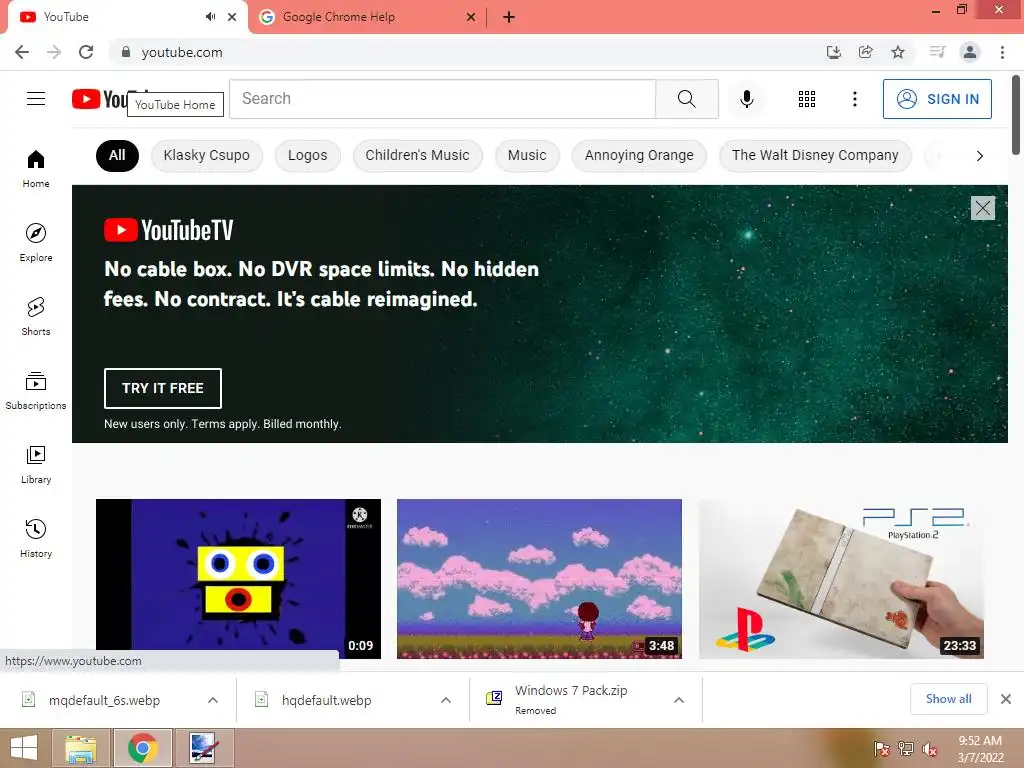Image resolution: width=1024 pixels, height=768 pixels.
Task: Expand options for Windows 7 Pack.zip download
Action: point(679,700)
